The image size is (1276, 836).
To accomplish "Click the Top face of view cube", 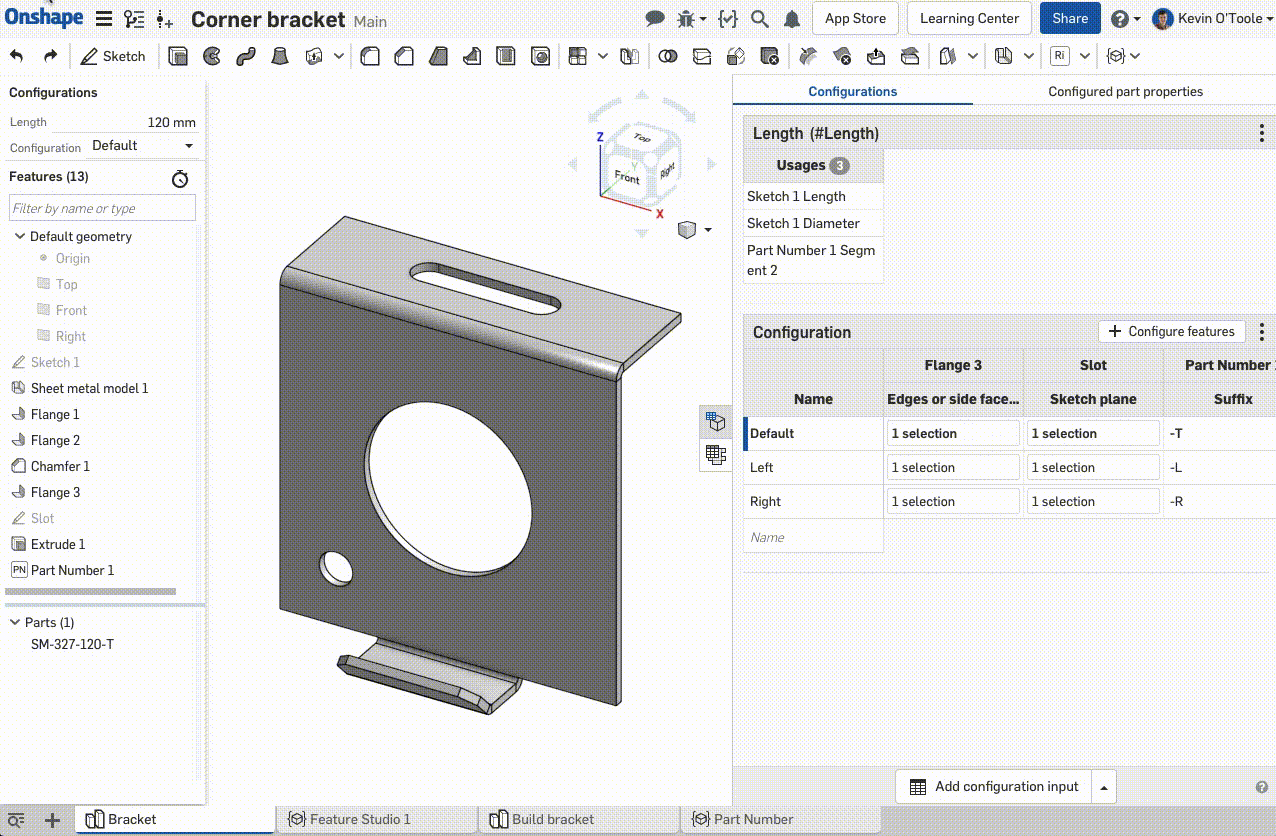I will (642, 138).
